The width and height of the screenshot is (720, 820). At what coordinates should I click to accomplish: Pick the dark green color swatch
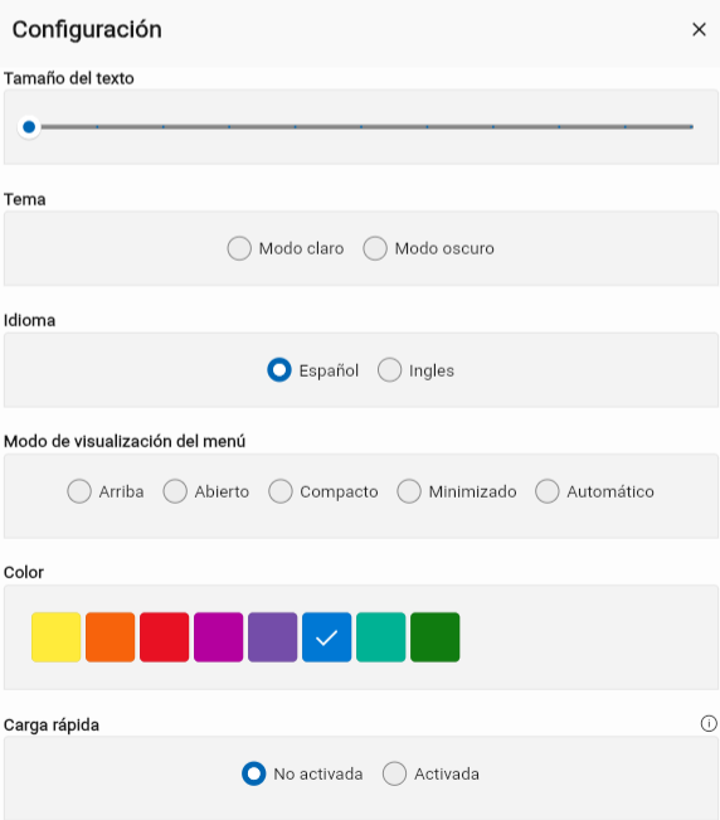click(x=435, y=637)
